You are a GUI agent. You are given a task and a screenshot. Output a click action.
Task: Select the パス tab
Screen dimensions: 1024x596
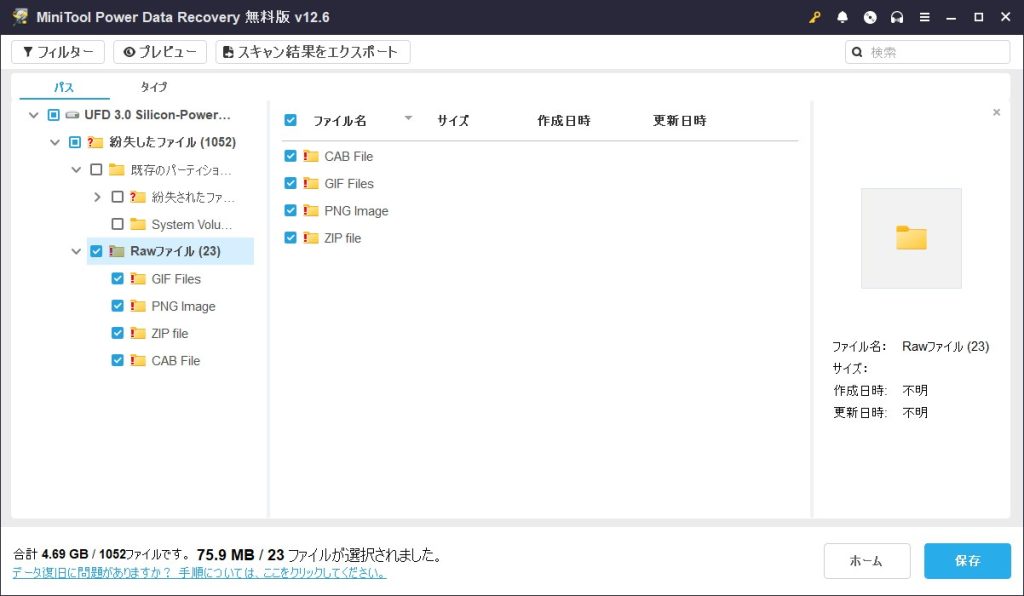click(x=64, y=87)
